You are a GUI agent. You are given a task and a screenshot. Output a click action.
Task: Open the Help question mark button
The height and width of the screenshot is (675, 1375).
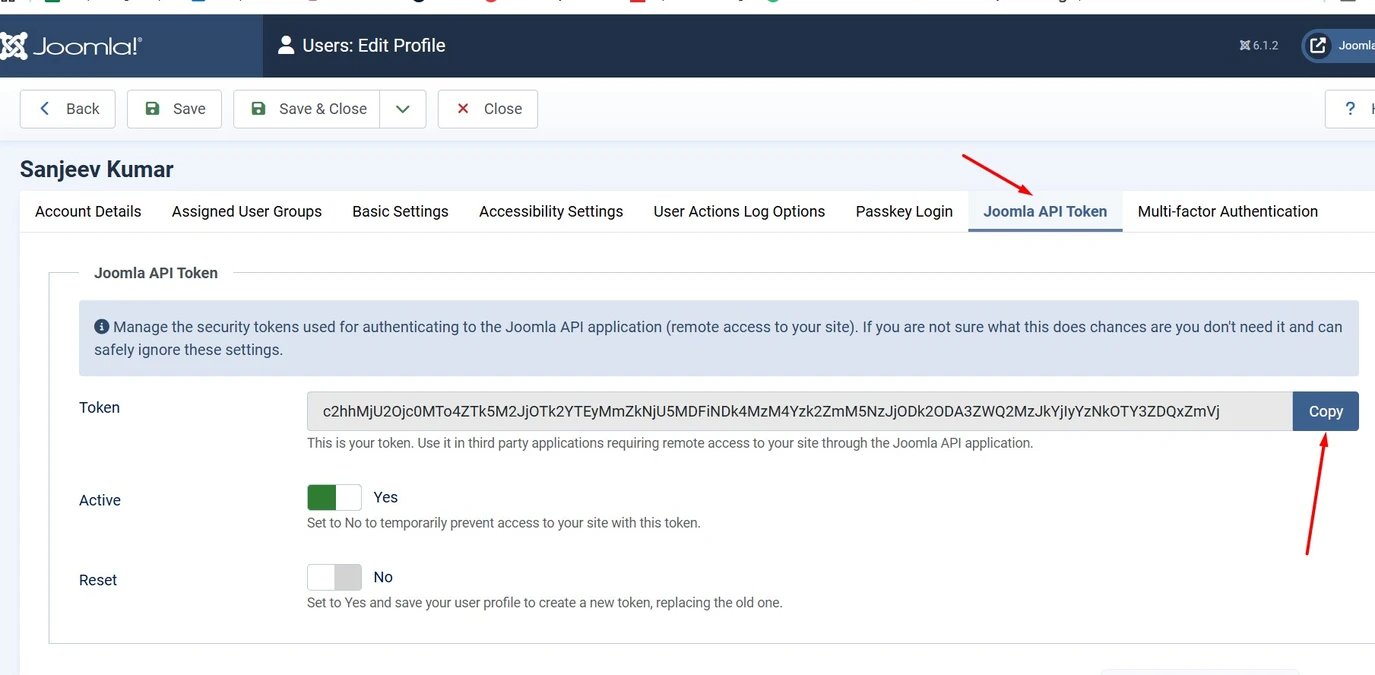[1350, 109]
